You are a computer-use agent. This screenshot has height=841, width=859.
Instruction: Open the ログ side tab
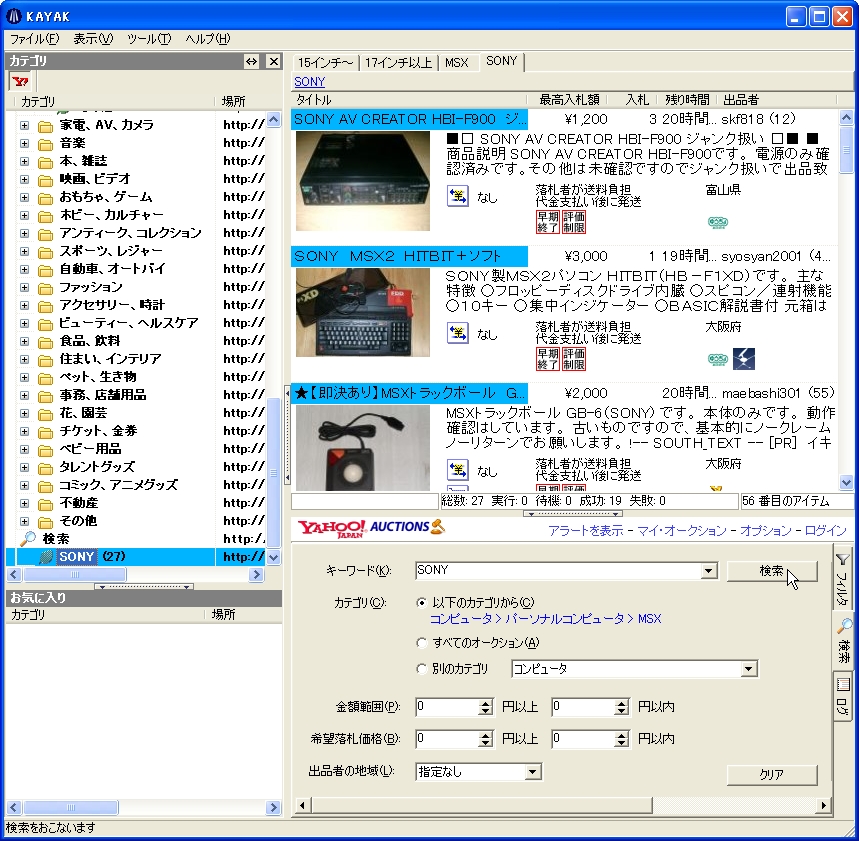pyautogui.click(x=843, y=696)
